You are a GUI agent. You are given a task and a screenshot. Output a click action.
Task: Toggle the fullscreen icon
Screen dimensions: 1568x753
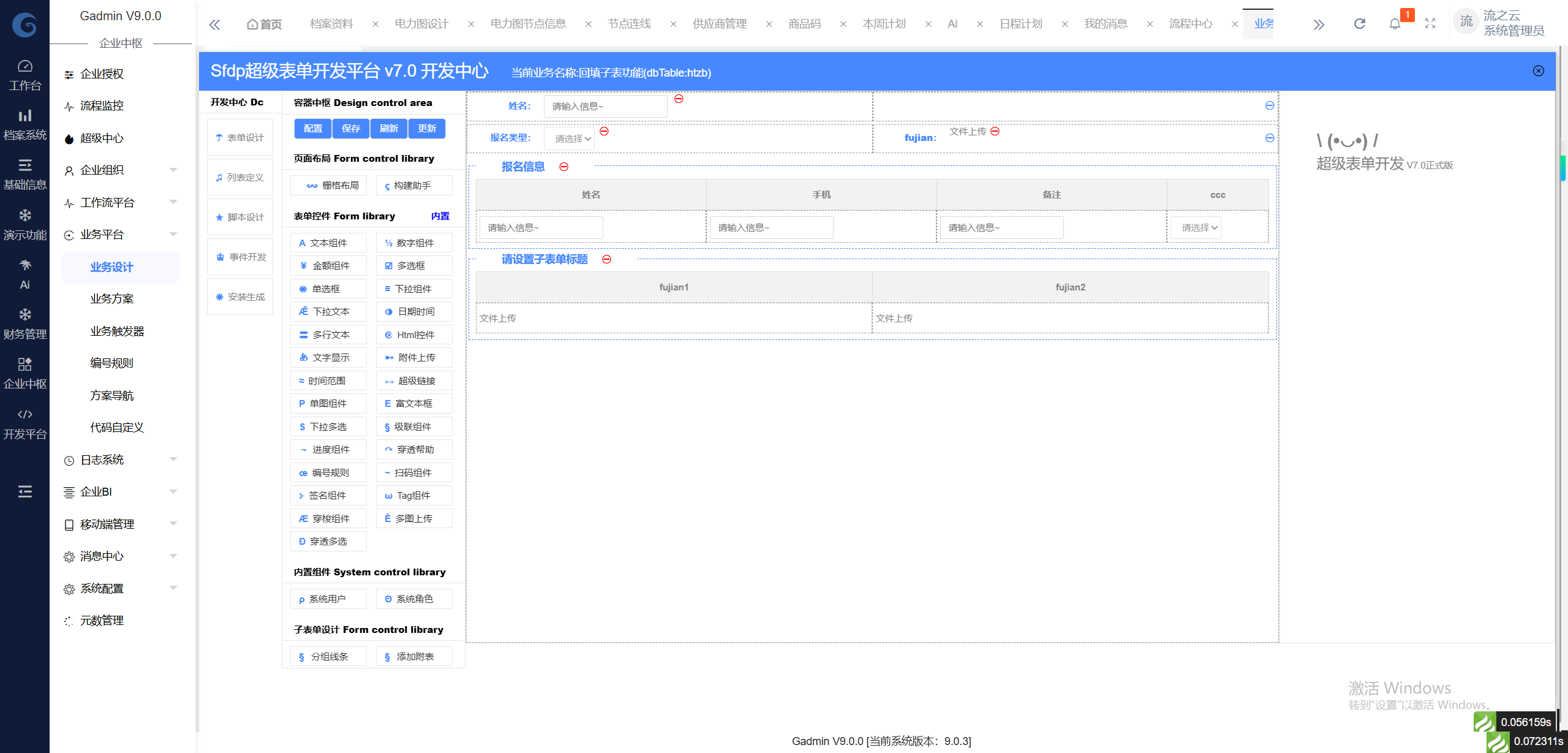[x=1430, y=24]
